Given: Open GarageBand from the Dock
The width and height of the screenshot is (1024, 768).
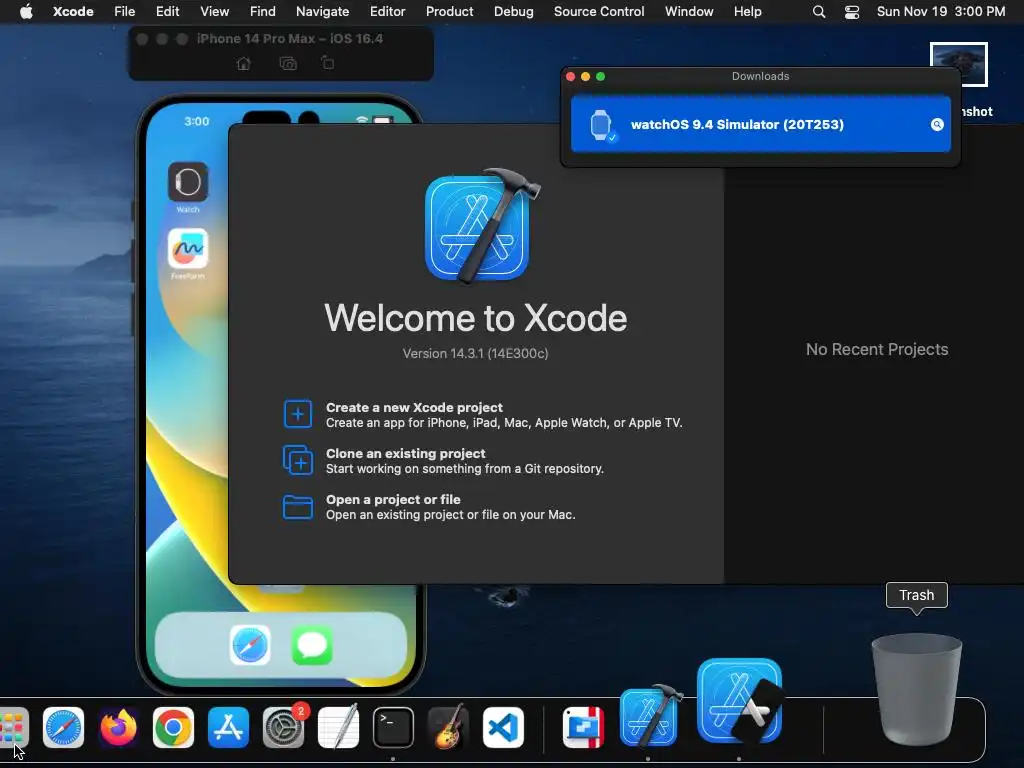Looking at the screenshot, I should [x=448, y=727].
